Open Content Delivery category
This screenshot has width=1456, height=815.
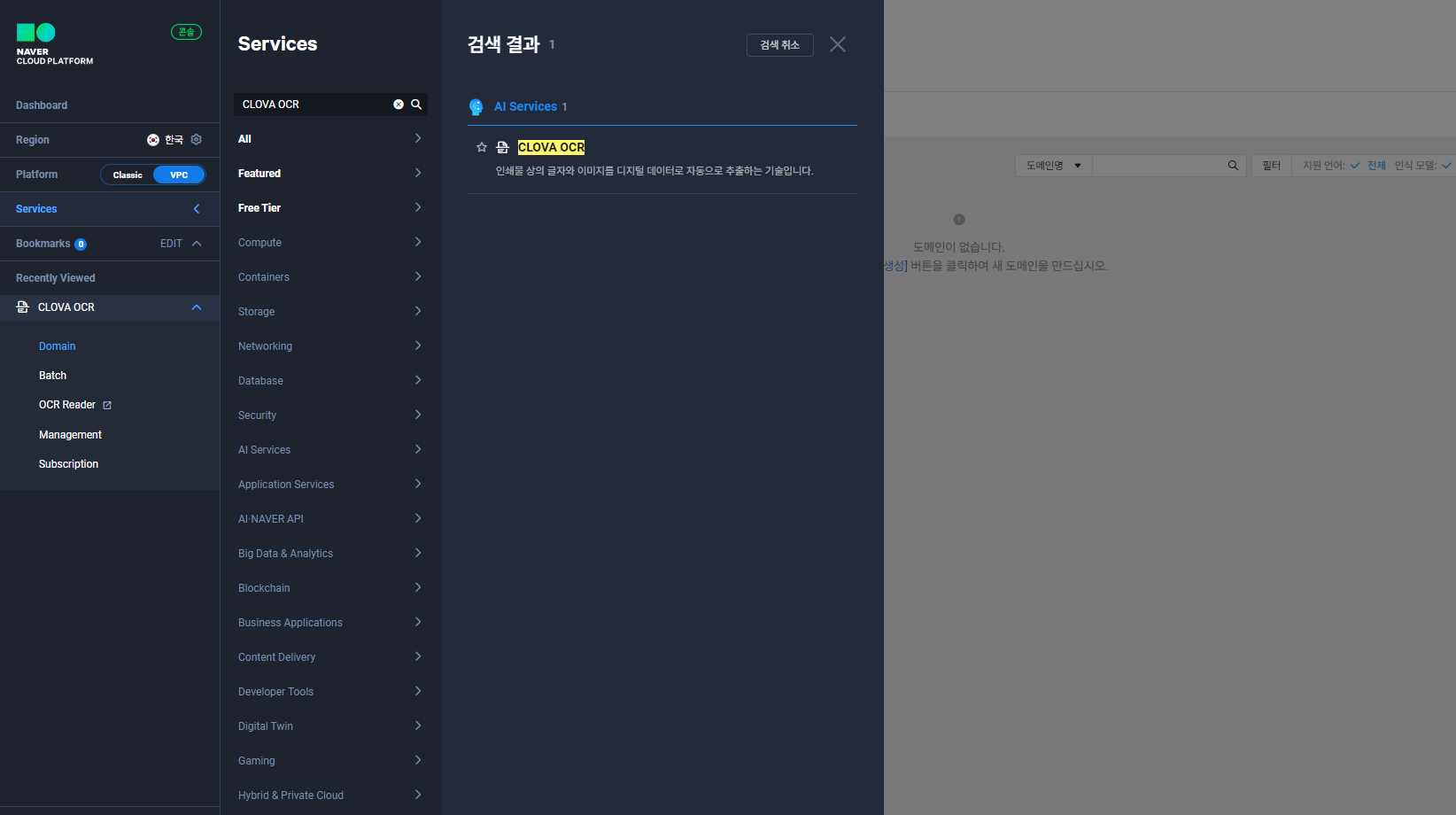click(x=330, y=657)
